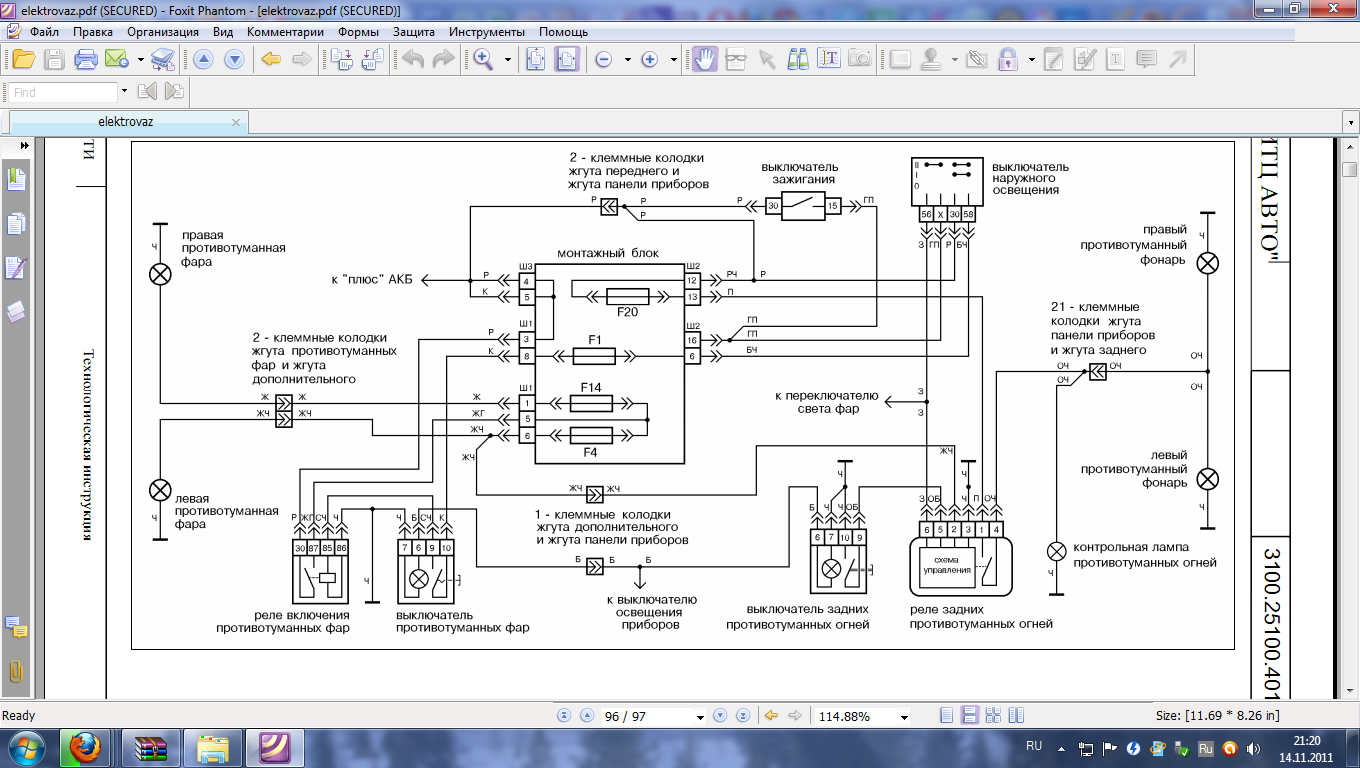The image size is (1360, 768).
Task: Expand the zoom percentage dropdown
Action: click(x=904, y=717)
